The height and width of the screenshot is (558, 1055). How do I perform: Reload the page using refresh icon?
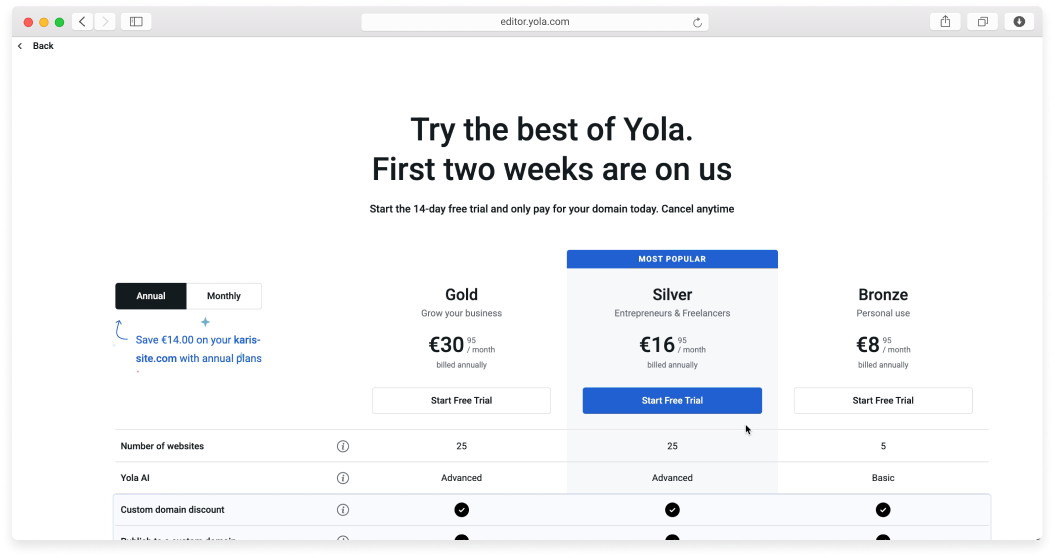pyautogui.click(x=697, y=22)
